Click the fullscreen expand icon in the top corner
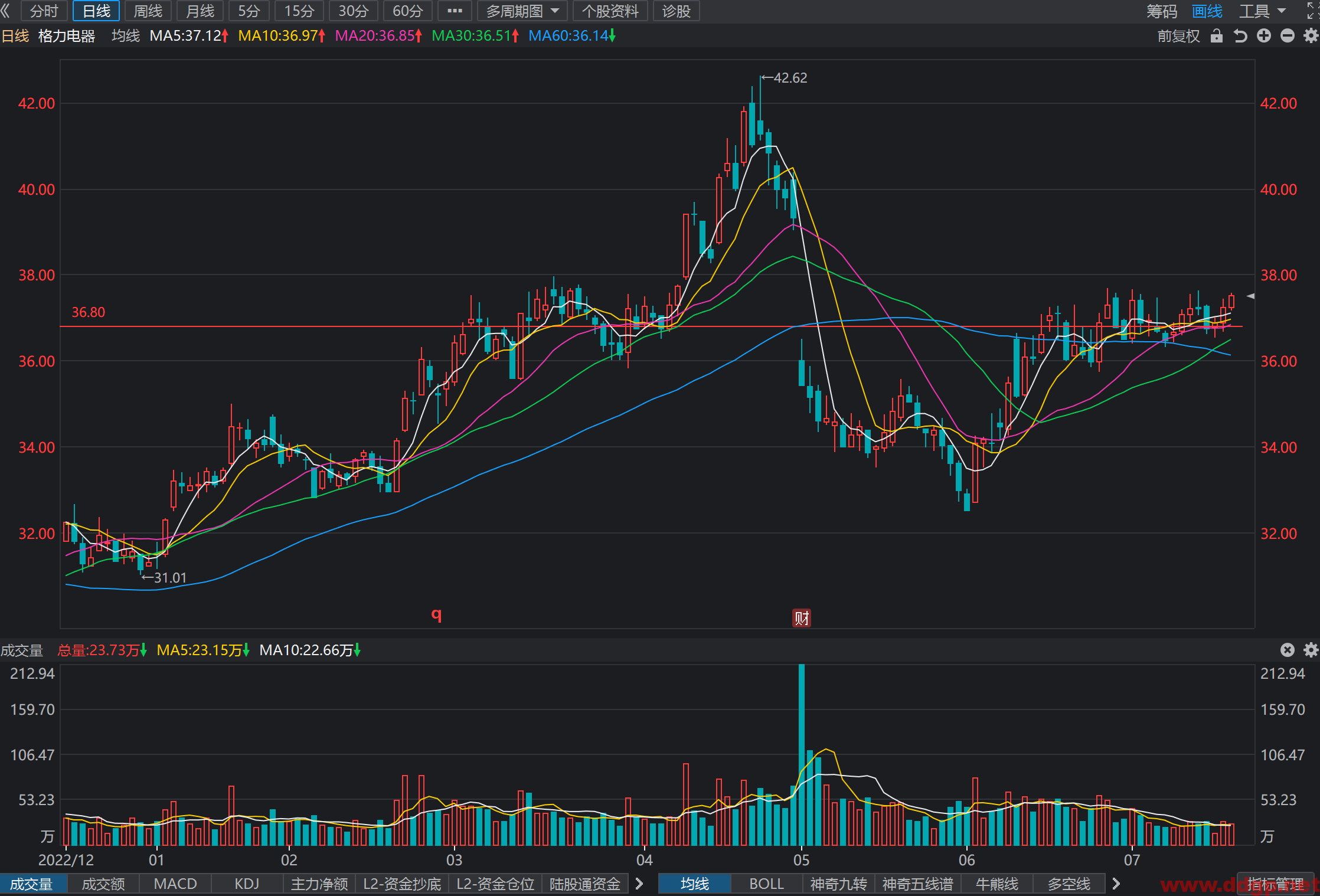The image size is (1320, 896). click(x=1312, y=11)
